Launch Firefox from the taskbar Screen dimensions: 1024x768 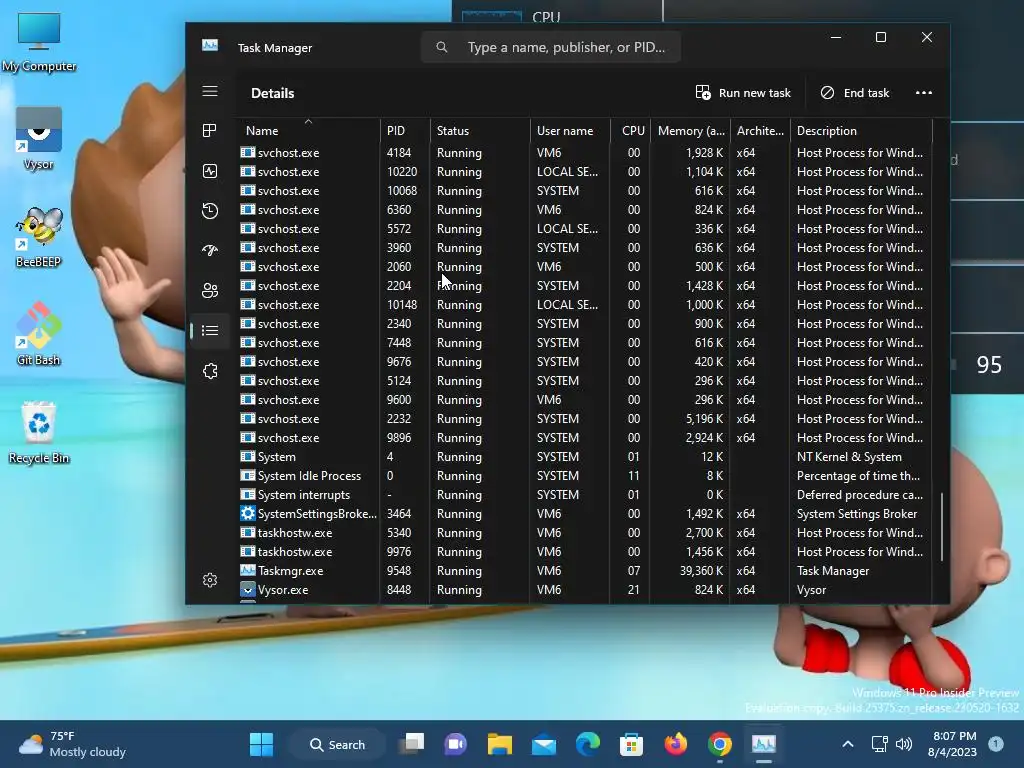click(675, 744)
